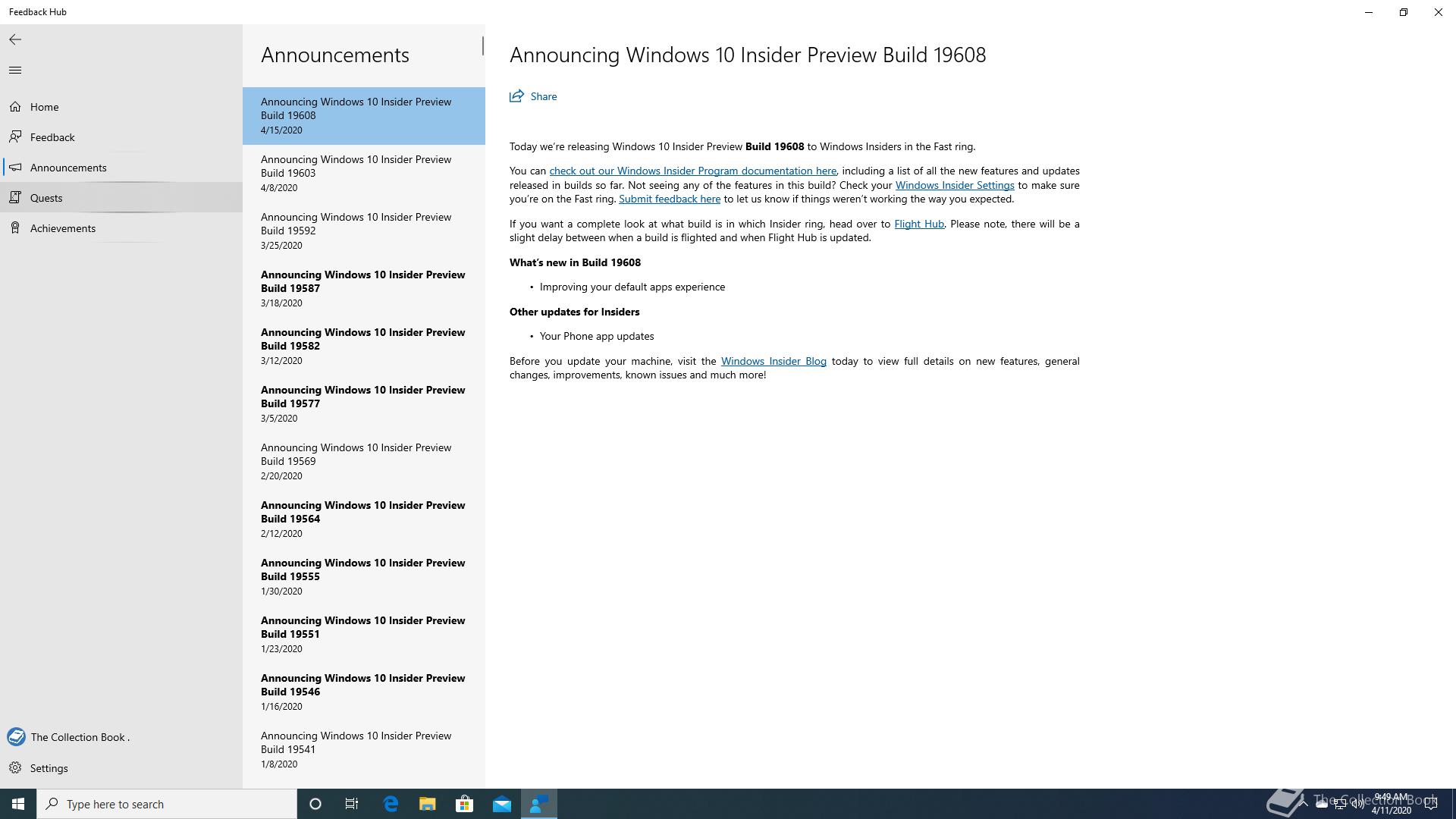Image resolution: width=1456 pixels, height=819 pixels.
Task: Open Microsoft Store from taskbar
Action: pyautogui.click(x=465, y=804)
